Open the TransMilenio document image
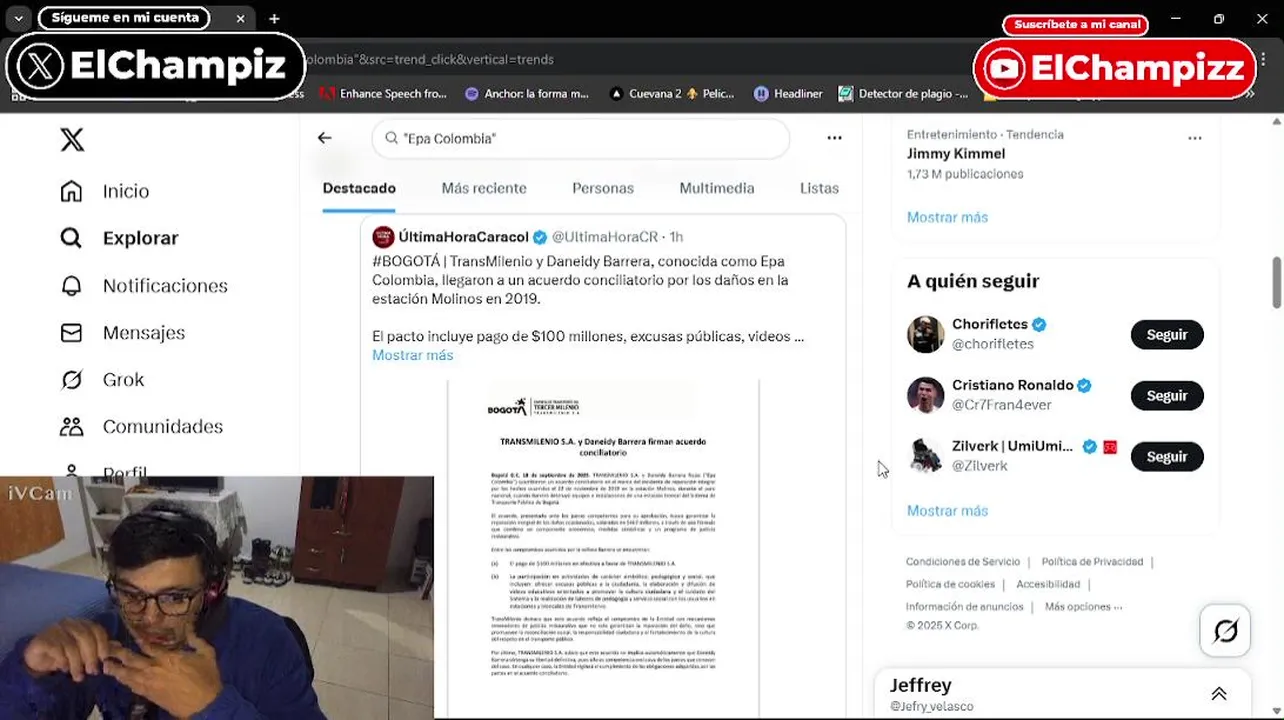The image size is (1284, 720). point(603,550)
